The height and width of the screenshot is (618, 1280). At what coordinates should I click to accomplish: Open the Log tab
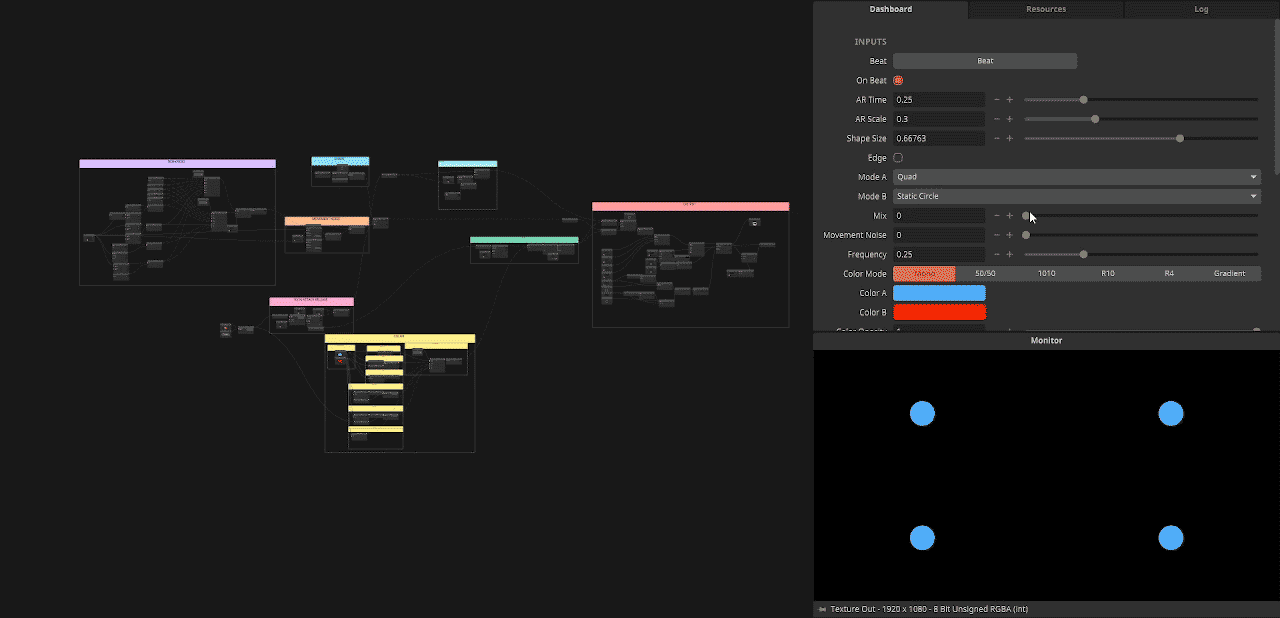pyautogui.click(x=1201, y=10)
